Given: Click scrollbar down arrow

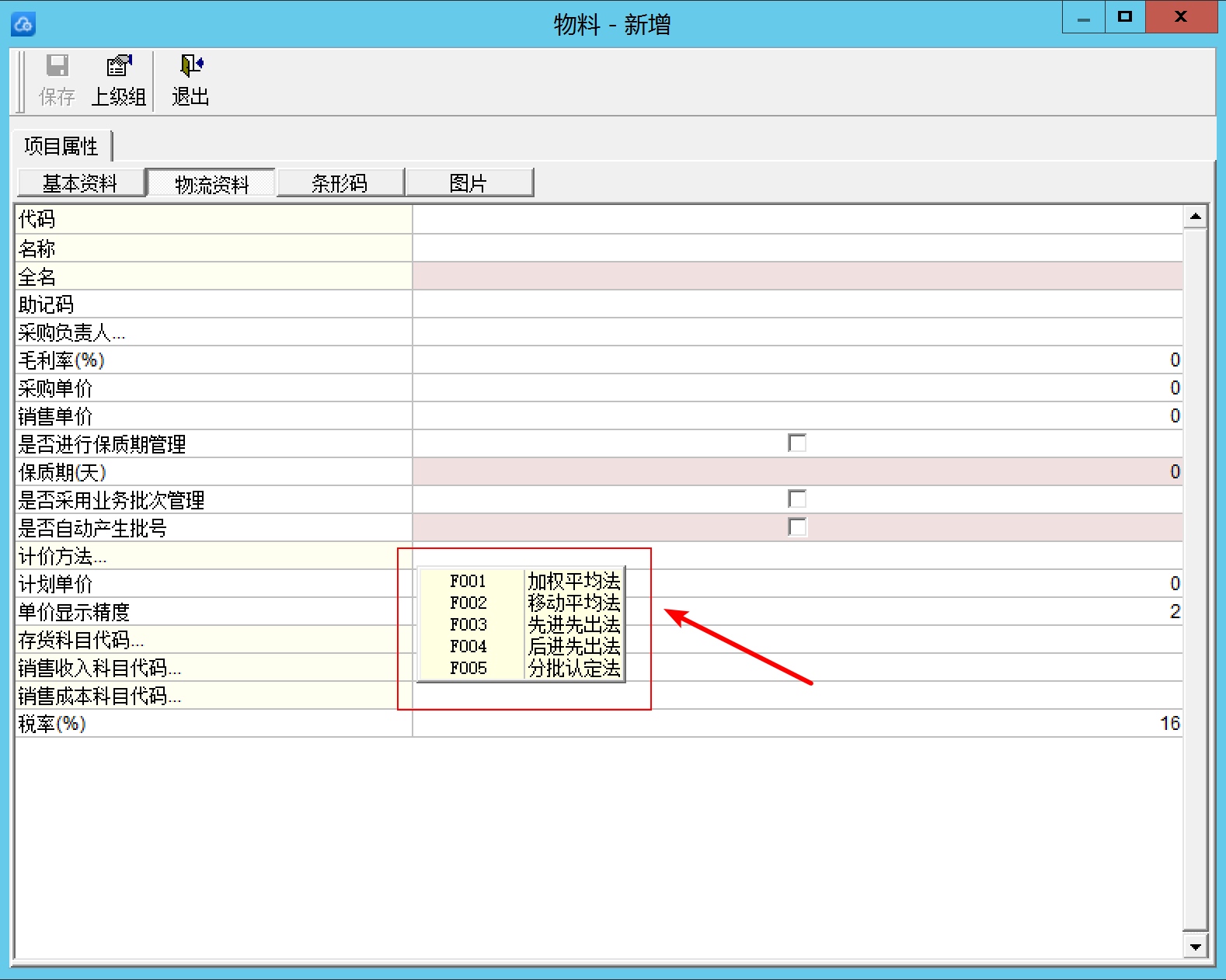Looking at the screenshot, I should pos(1195,946).
